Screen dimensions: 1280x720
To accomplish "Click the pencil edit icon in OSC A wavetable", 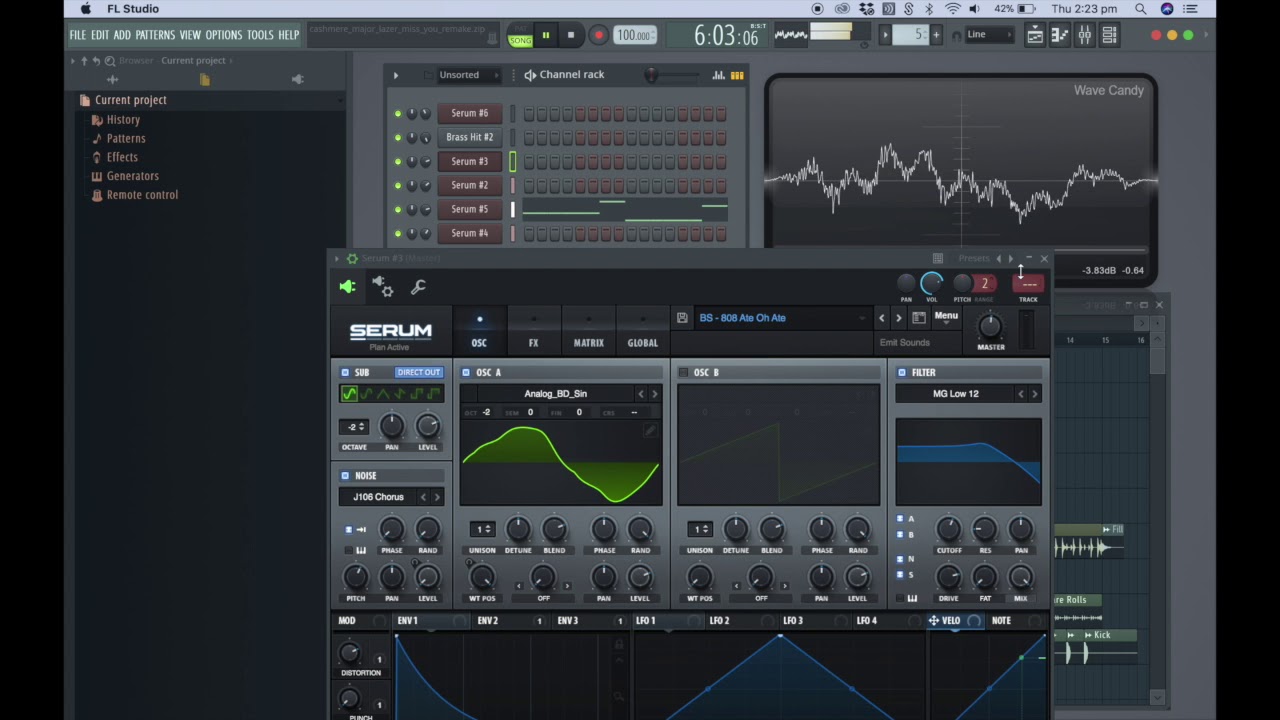I will tap(649, 430).
